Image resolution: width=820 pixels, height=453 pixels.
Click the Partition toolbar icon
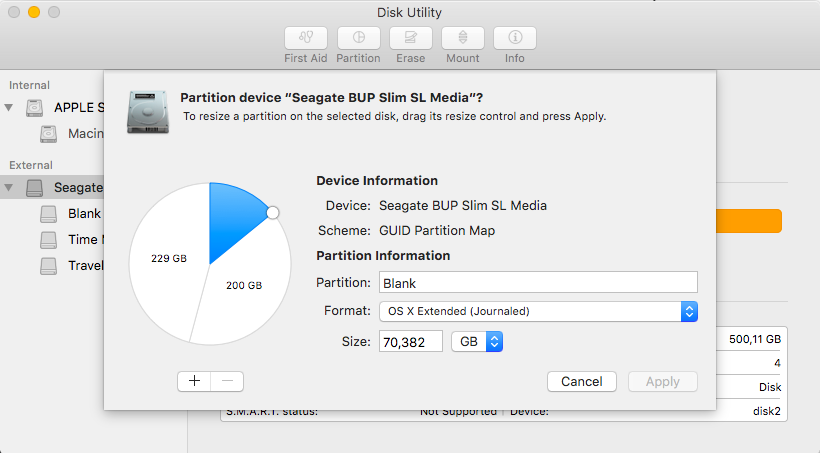(358, 38)
